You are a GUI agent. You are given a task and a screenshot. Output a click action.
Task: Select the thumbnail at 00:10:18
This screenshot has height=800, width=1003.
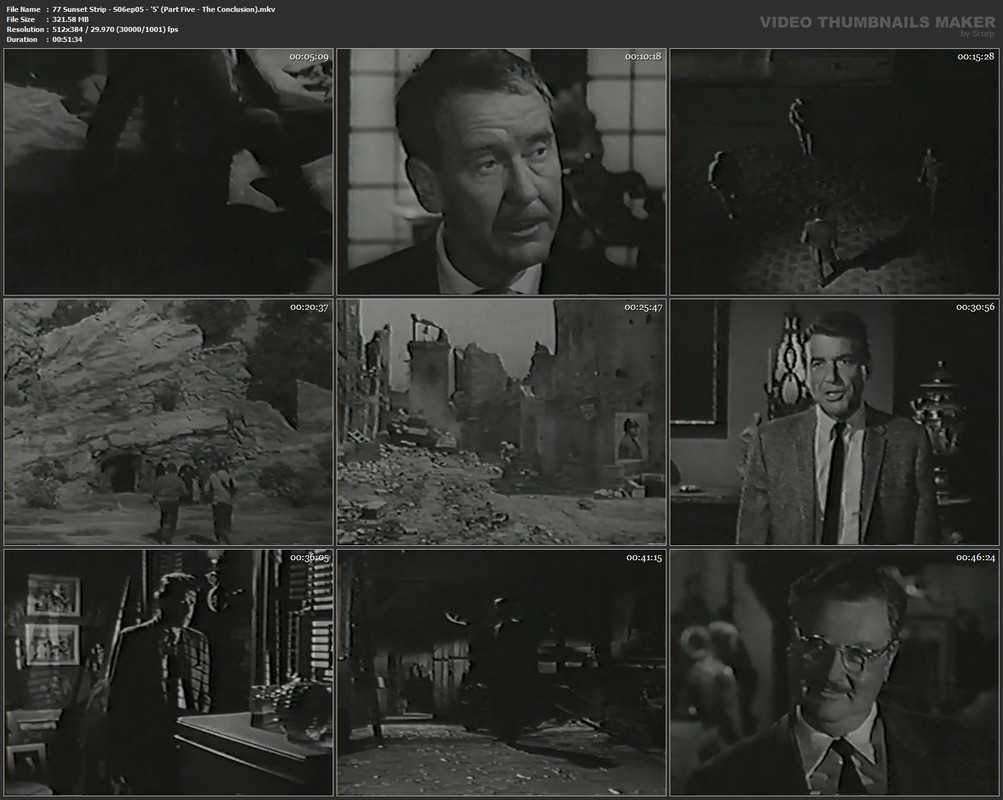(502, 172)
